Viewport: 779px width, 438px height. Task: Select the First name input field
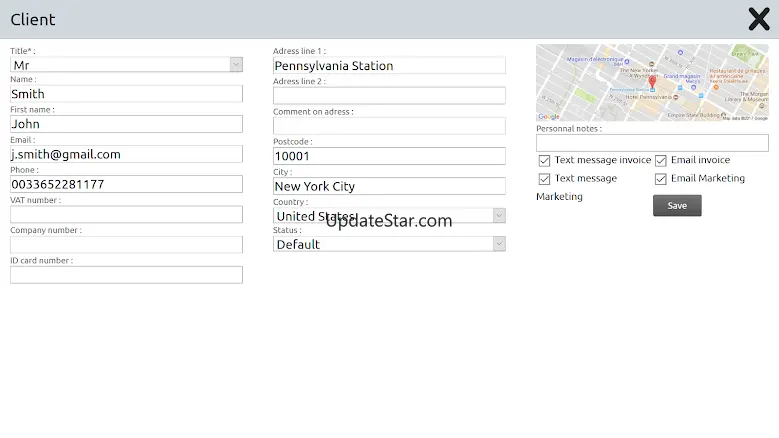click(x=126, y=124)
